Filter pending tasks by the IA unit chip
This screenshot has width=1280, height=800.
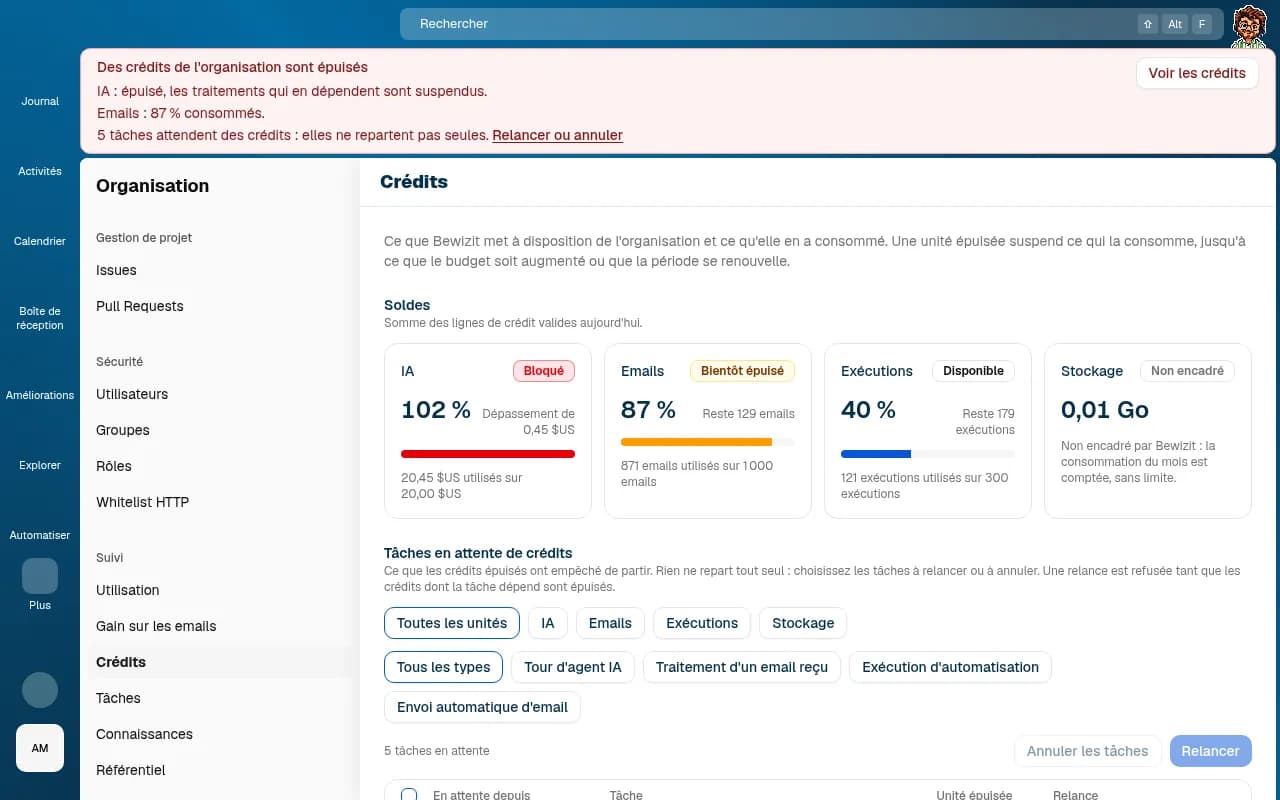pyautogui.click(x=548, y=623)
